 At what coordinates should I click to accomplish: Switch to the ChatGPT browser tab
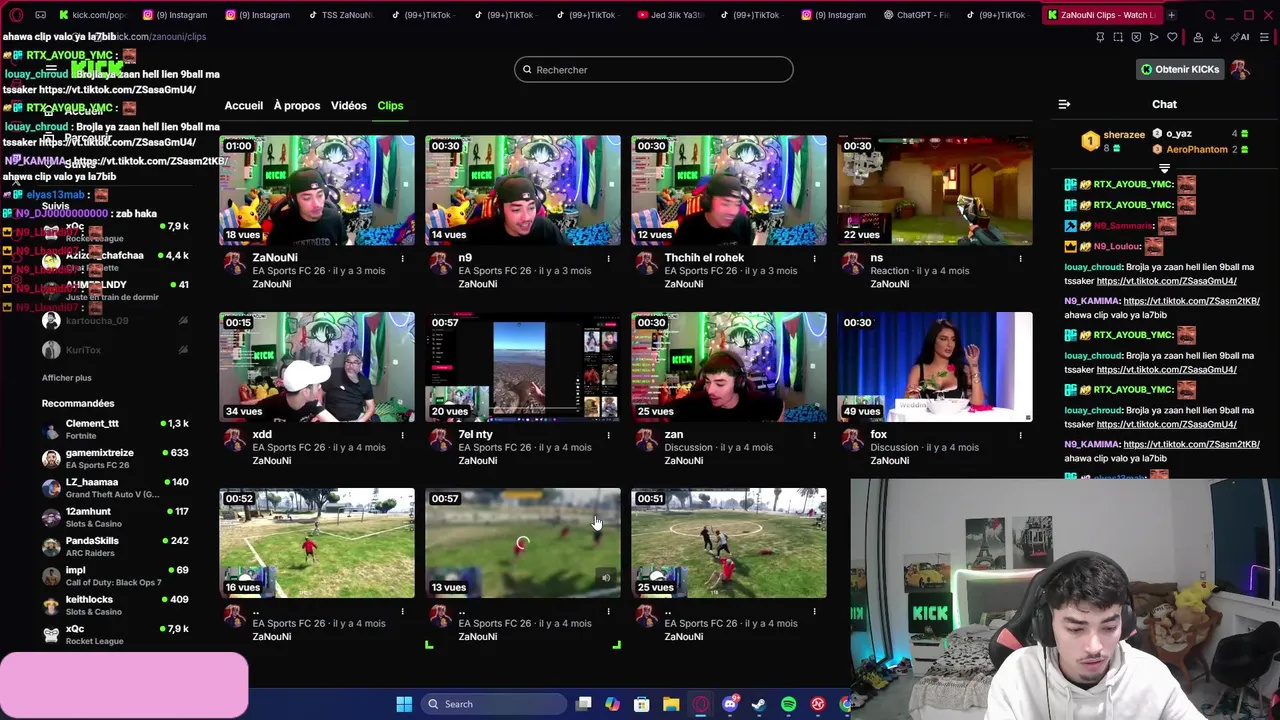[x=915, y=15]
